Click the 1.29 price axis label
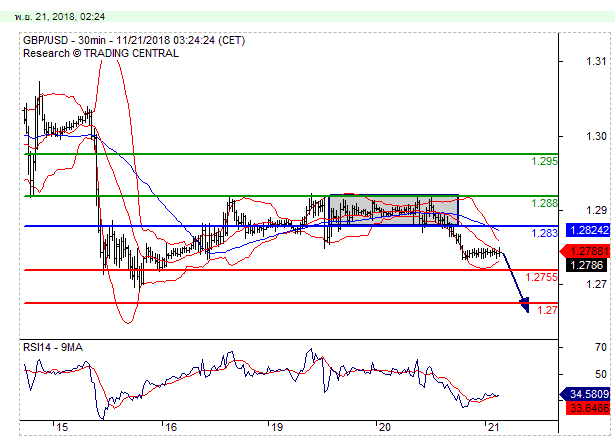The image size is (615, 446). click(596, 210)
